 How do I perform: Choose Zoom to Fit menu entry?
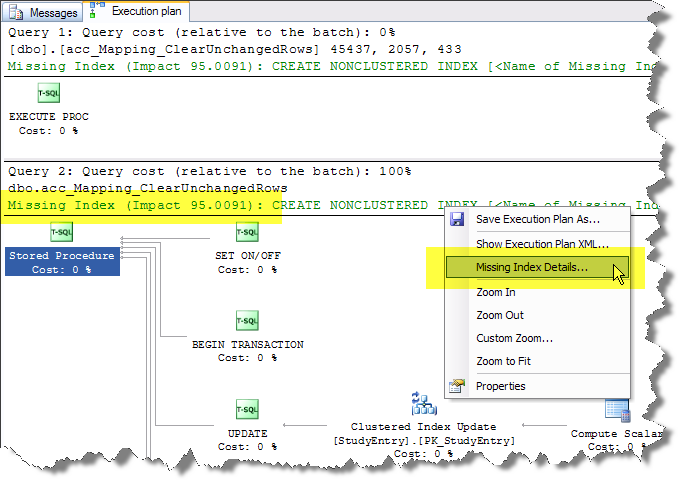click(x=502, y=361)
